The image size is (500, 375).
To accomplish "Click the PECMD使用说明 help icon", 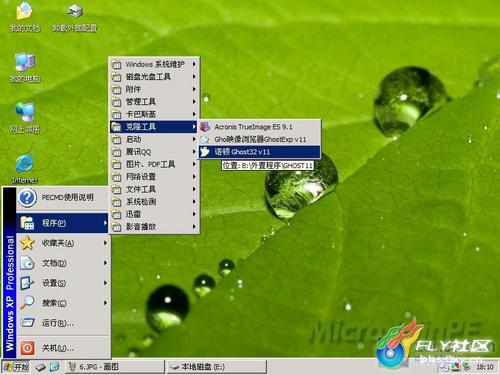I will pos(27,197).
